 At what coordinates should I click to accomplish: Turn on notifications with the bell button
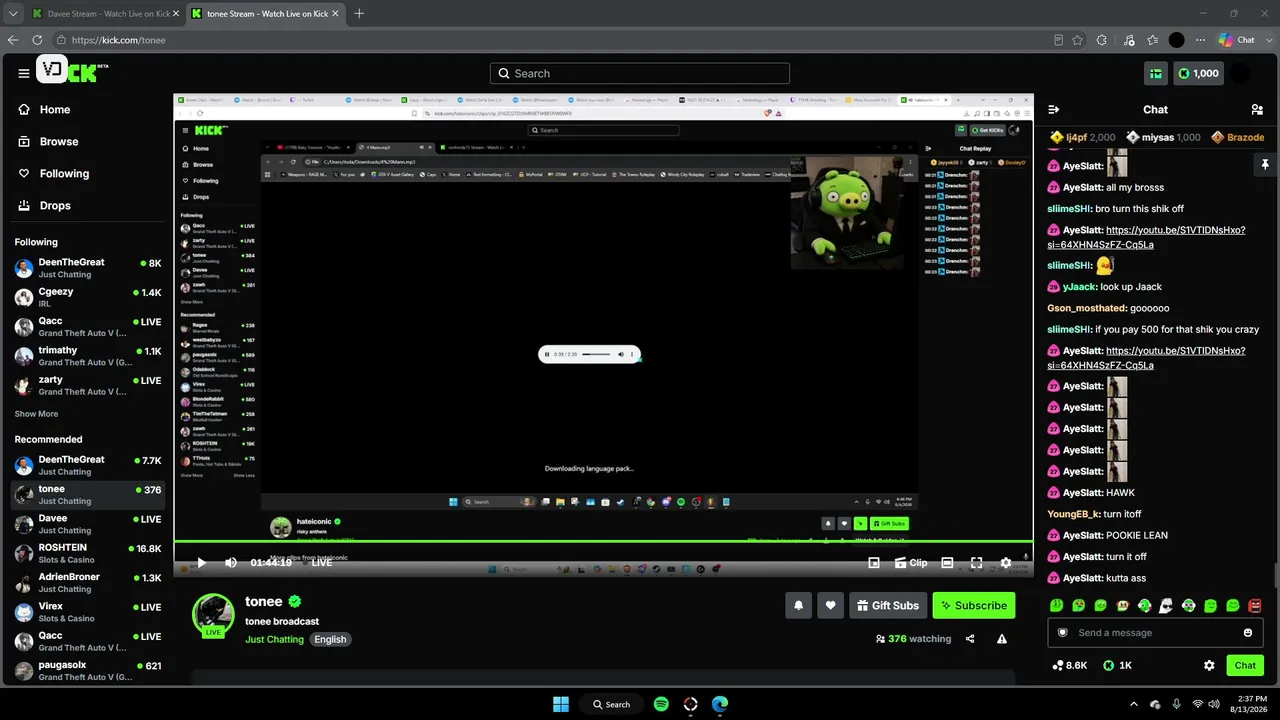[798, 605]
